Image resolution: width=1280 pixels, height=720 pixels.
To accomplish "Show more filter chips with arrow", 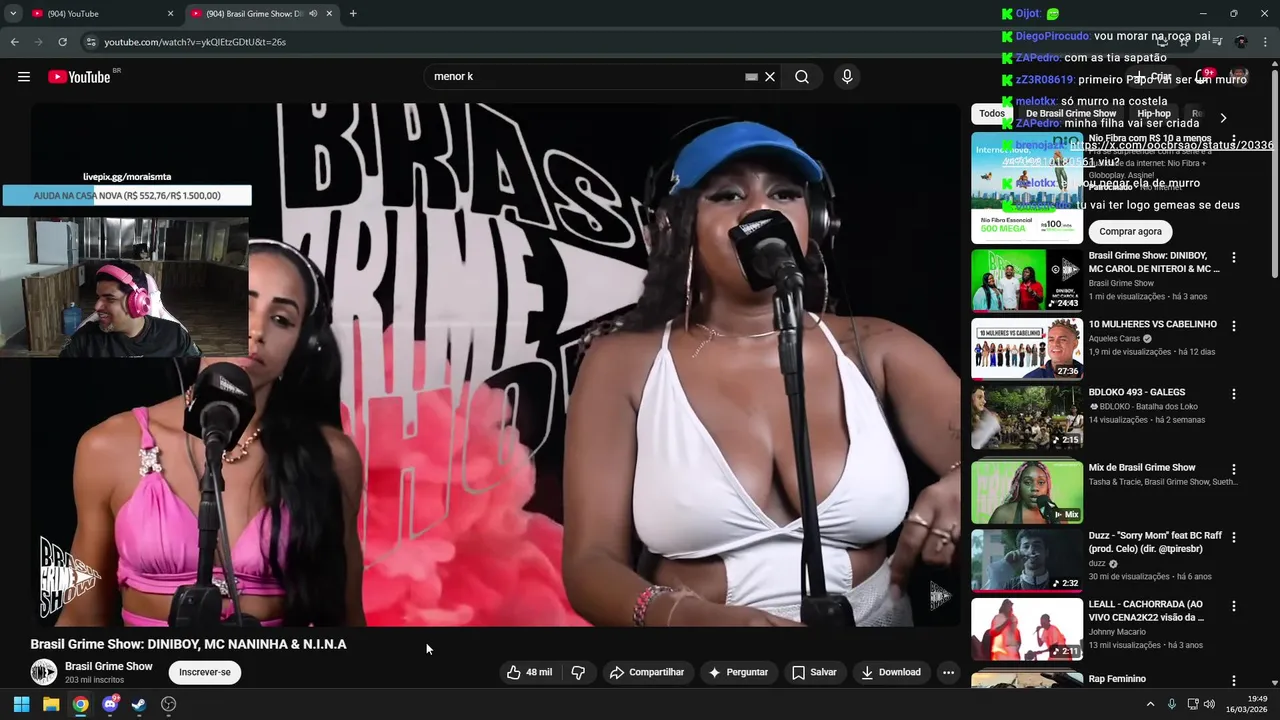I will coord(1222,118).
